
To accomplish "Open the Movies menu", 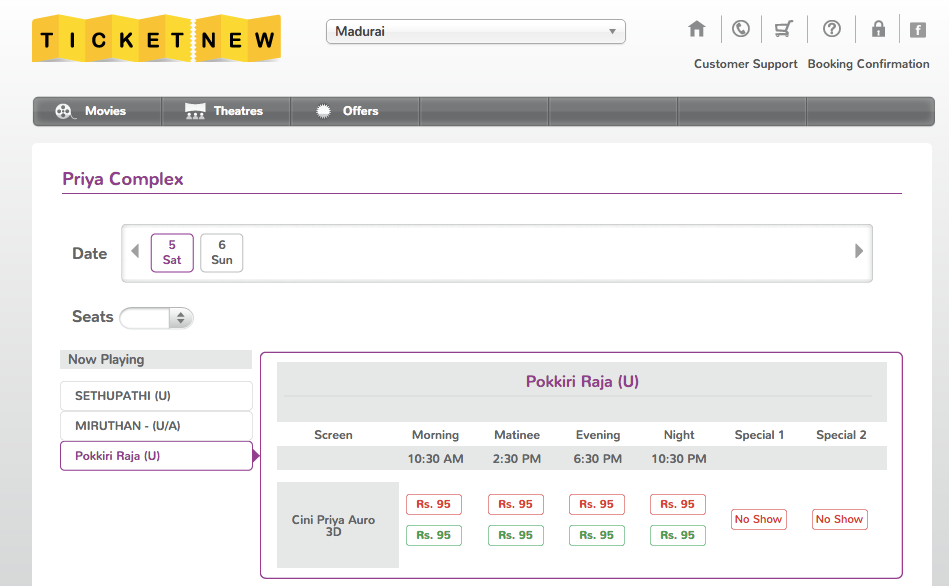I will tap(97, 111).
